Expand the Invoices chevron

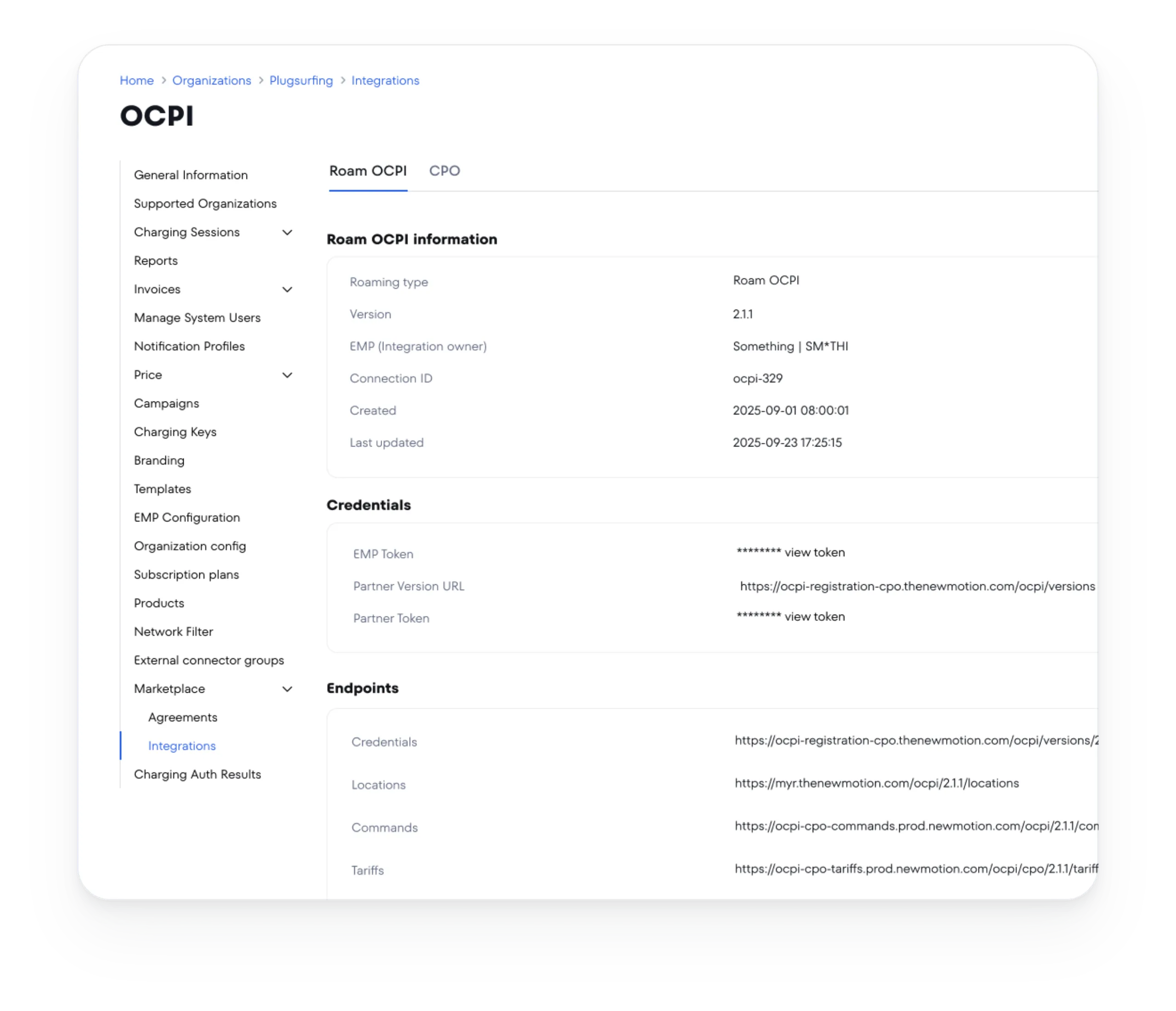click(287, 289)
